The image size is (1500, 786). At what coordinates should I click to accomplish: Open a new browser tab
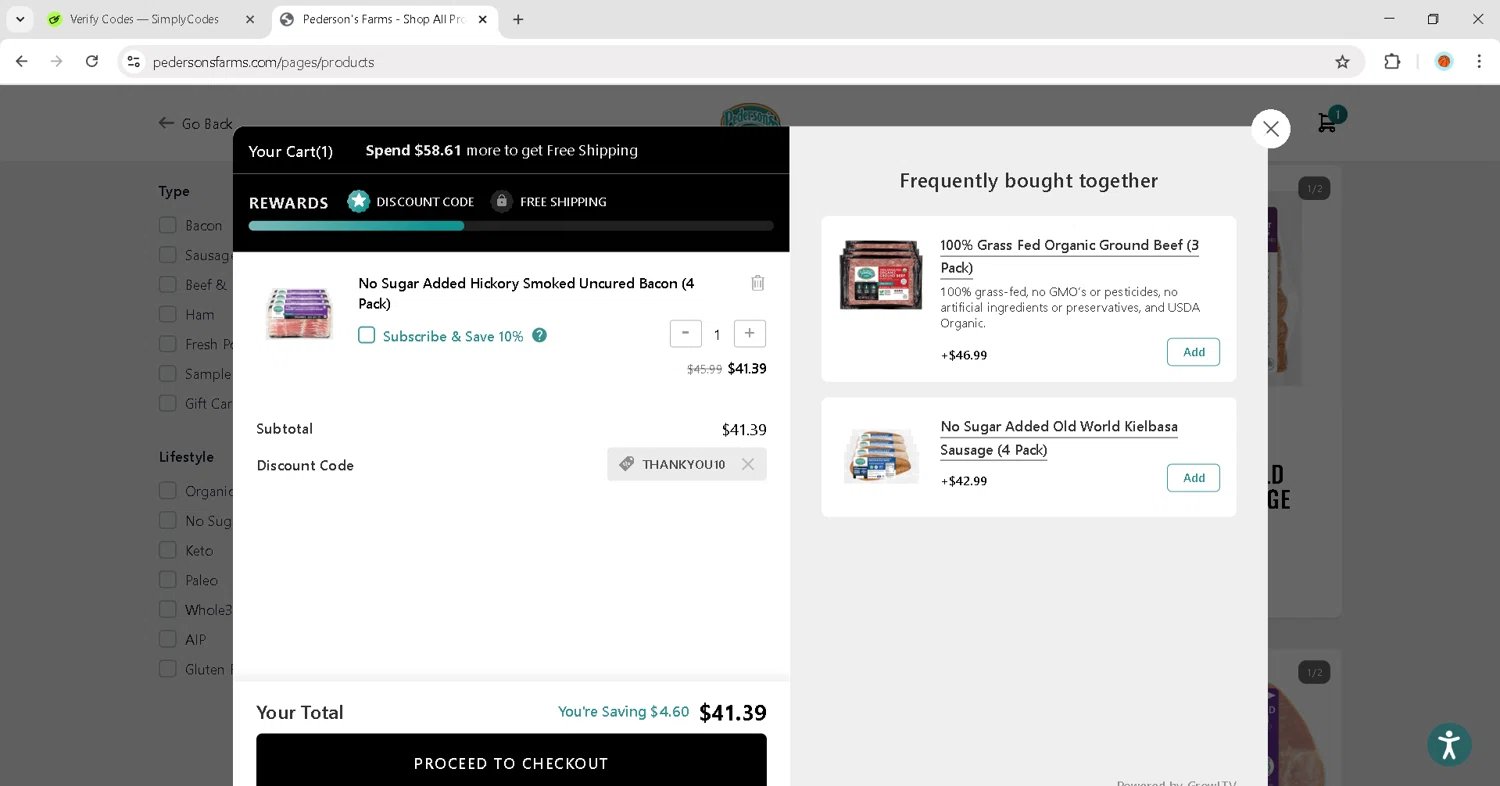pos(518,19)
